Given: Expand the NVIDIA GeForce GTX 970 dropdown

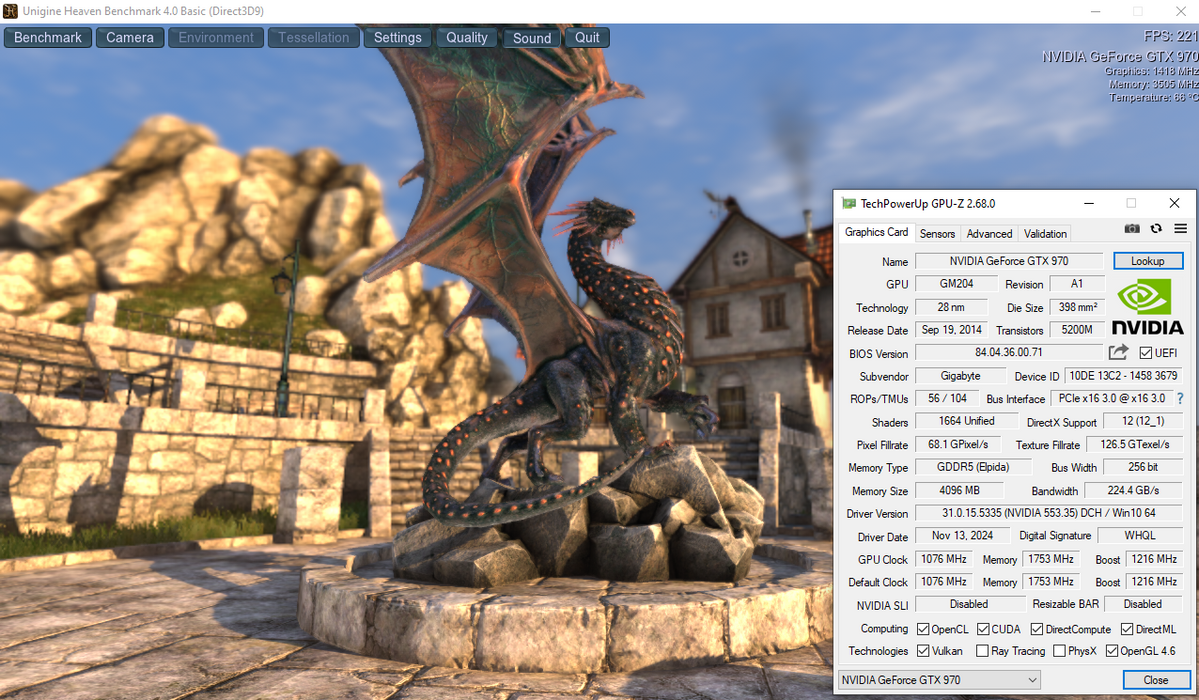Looking at the screenshot, I should (x=940, y=679).
